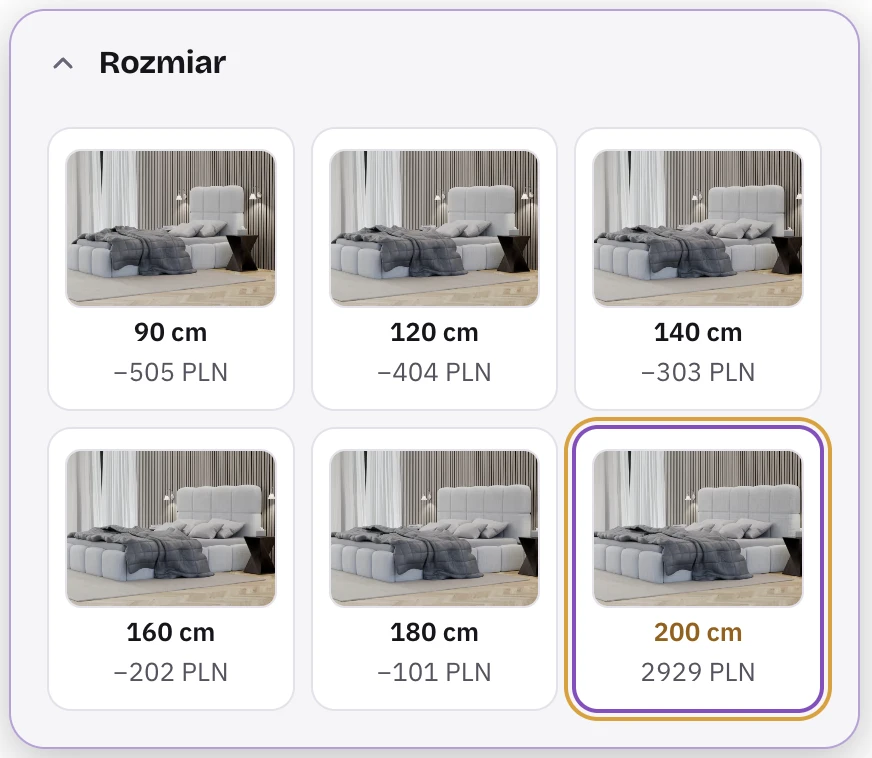Click the −202 PLN price label
872x758 pixels.
coord(171,672)
